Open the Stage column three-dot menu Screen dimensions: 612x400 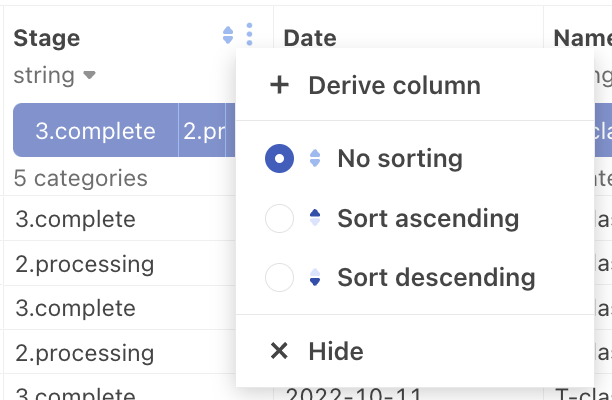point(249,36)
